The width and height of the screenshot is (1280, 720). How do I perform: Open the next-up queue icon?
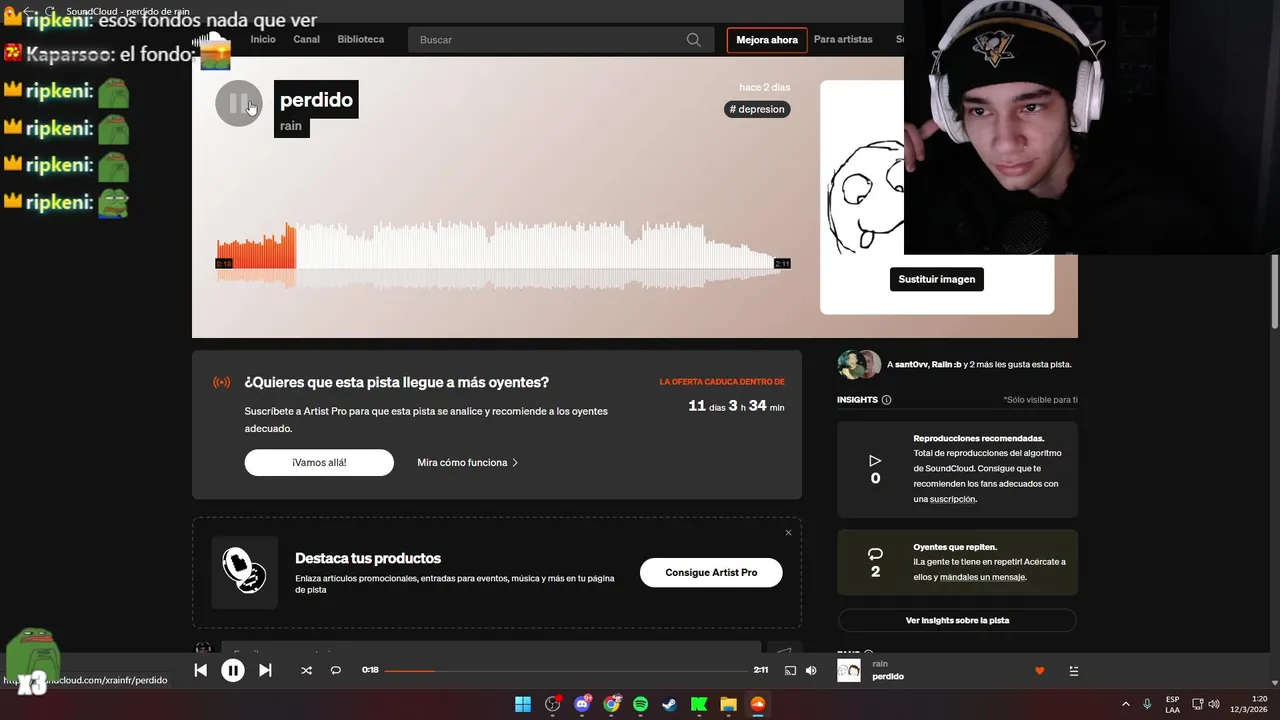(1073, 671)
